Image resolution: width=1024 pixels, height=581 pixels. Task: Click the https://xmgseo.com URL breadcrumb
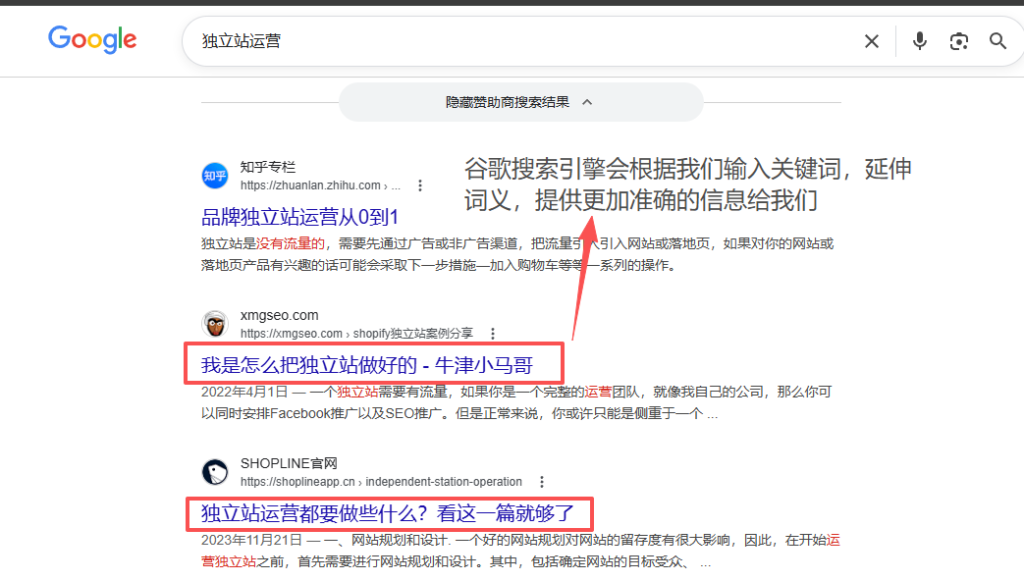[x=292, y=334]
